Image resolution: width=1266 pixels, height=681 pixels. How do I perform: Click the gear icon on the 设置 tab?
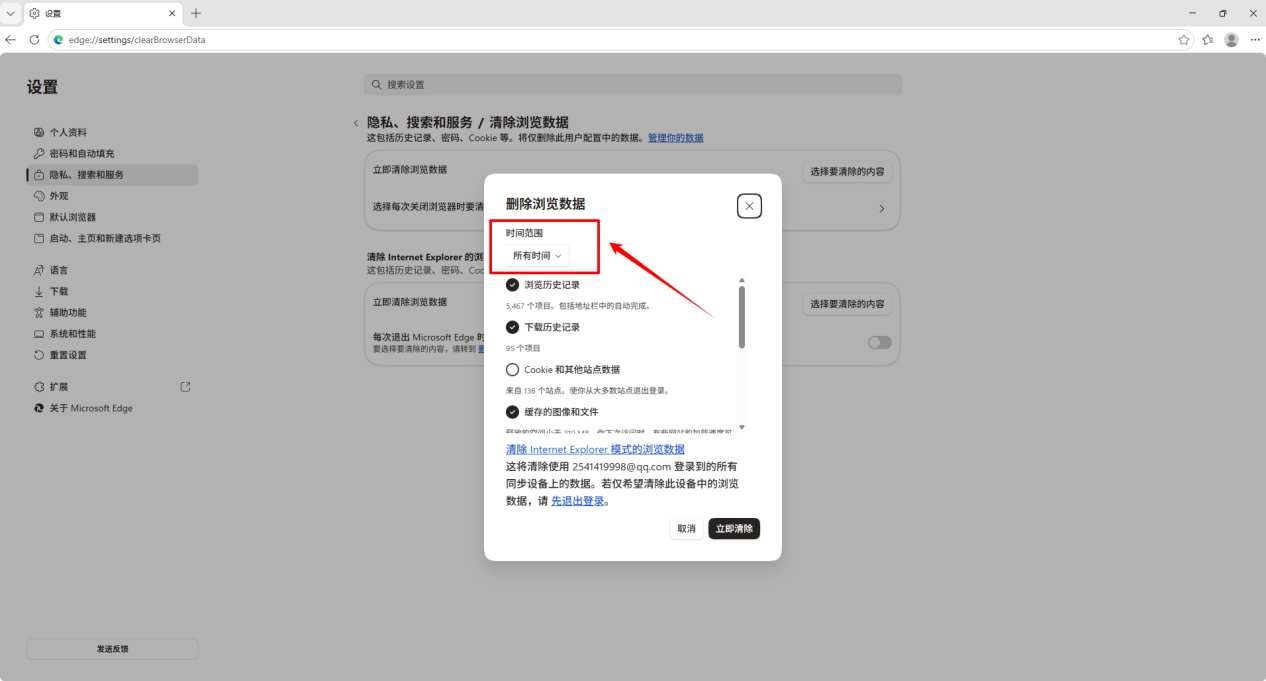(x=34, y=13)
